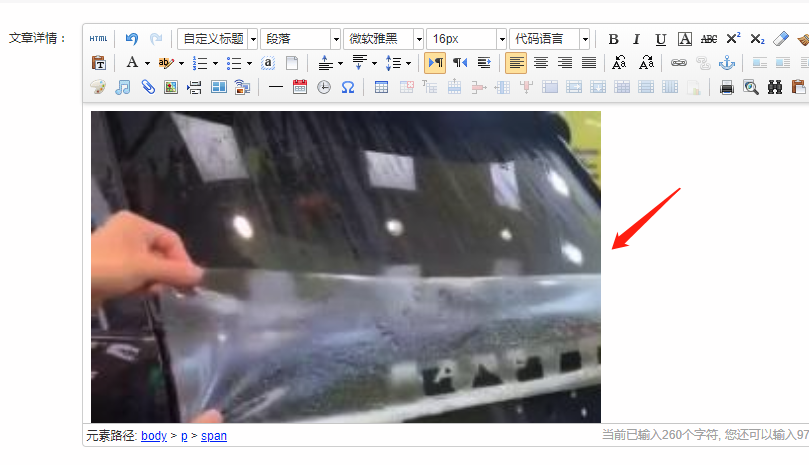Screen dimensions: 809x465
Task: Undo the last edit
Action: [132, 39]
